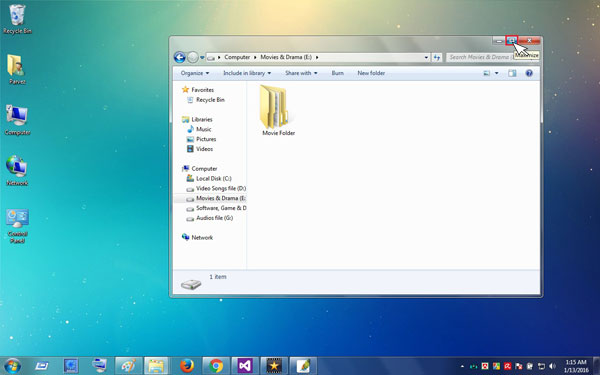600x375 pixels.
Task: Open the Explorer help question-mark icon
Action: click(529, 73)
